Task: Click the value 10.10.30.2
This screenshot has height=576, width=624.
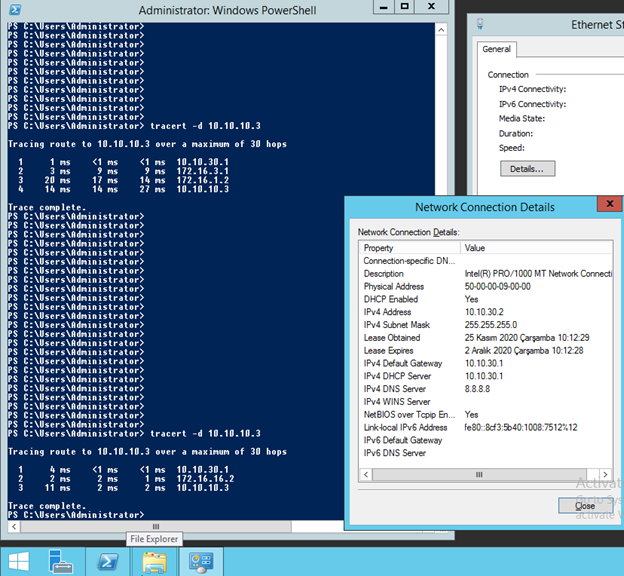Action: [x=484, y=312]
